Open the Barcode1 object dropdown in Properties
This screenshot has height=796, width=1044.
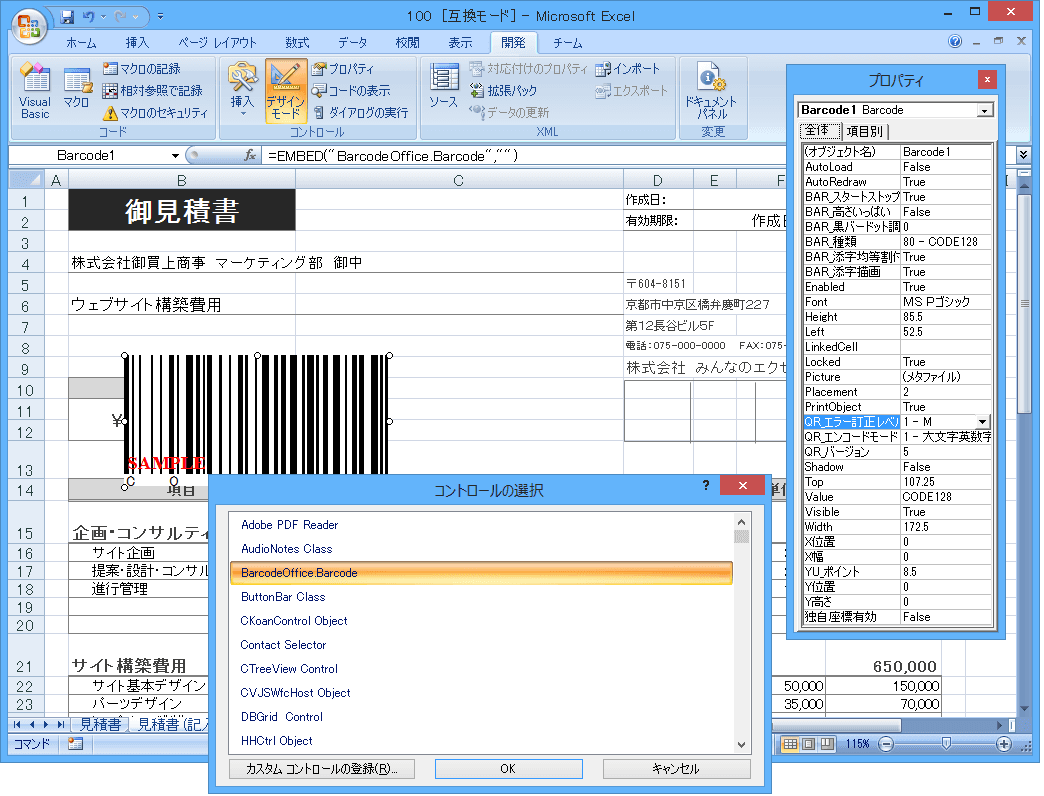point(985,110)
